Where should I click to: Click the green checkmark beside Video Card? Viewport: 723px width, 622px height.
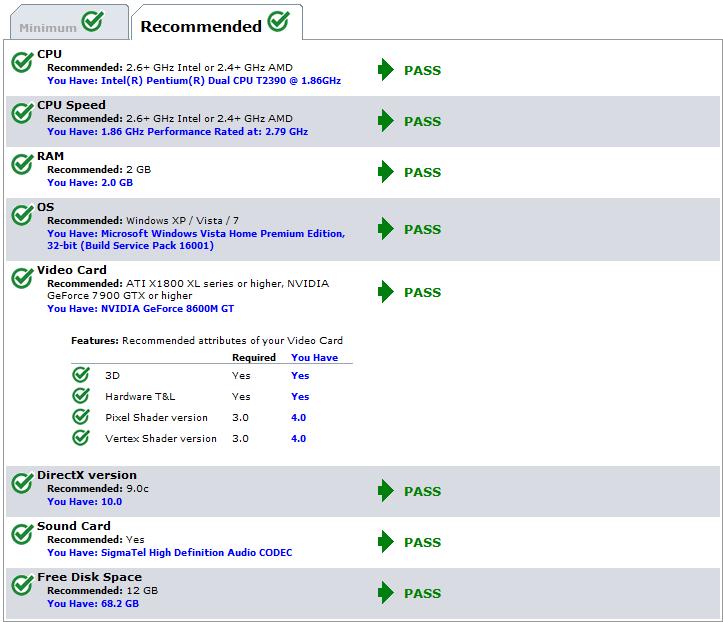pyautogui.click(x=22, y=278)
